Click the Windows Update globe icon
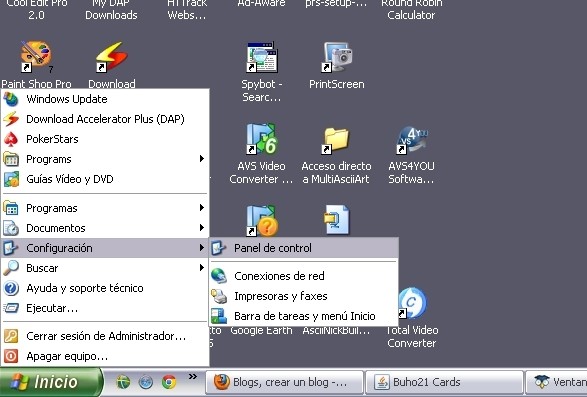 tap(11, 99)
